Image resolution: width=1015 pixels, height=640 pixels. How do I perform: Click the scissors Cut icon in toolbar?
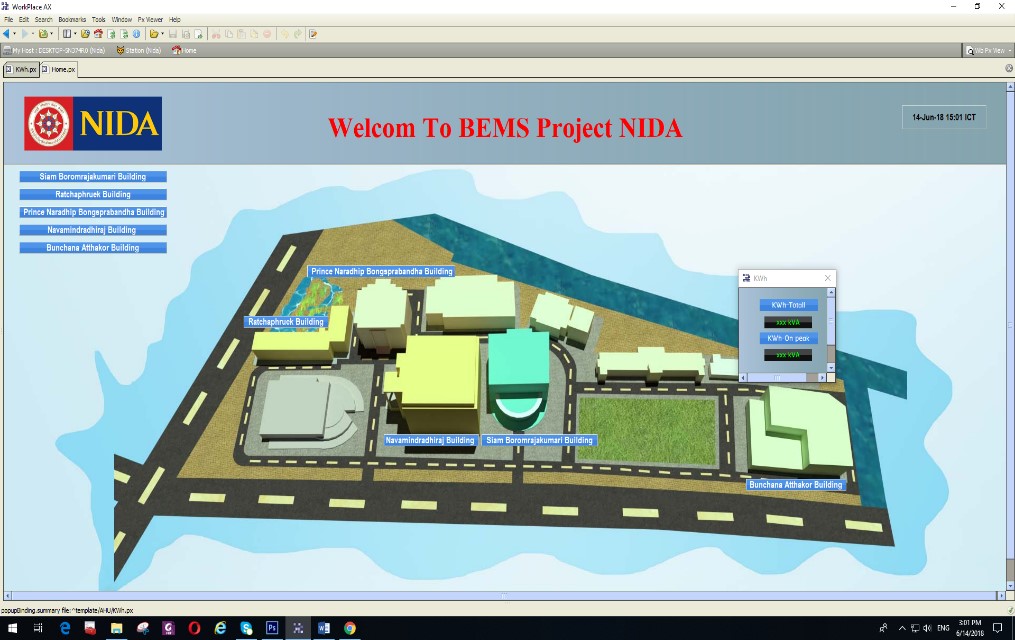point(216,34)
